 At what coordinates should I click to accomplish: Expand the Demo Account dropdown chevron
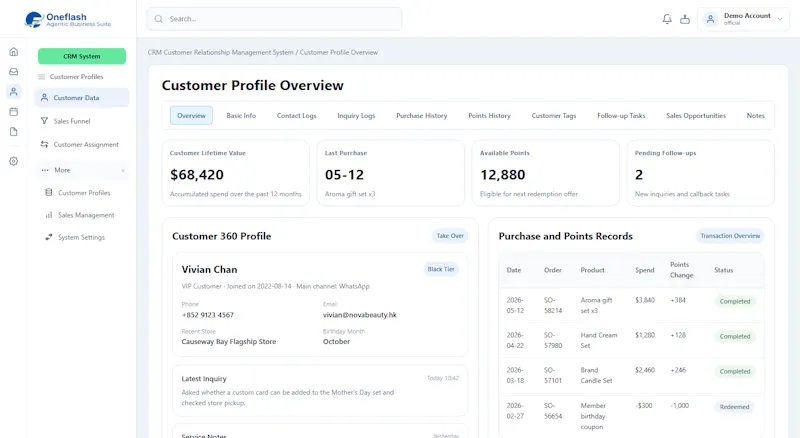[780, 19]
